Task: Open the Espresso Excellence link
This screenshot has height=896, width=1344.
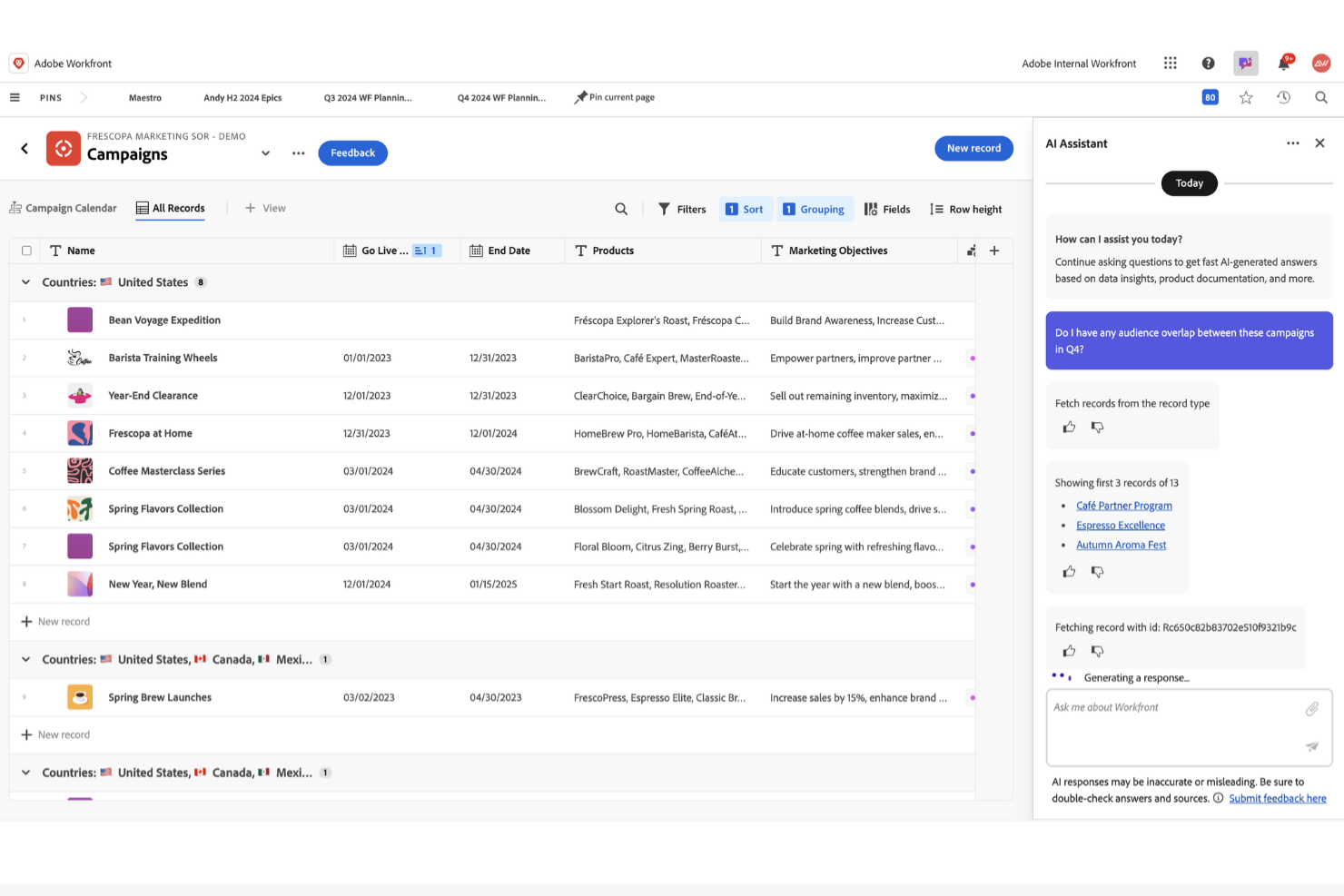Action: tap(1121, 526)
